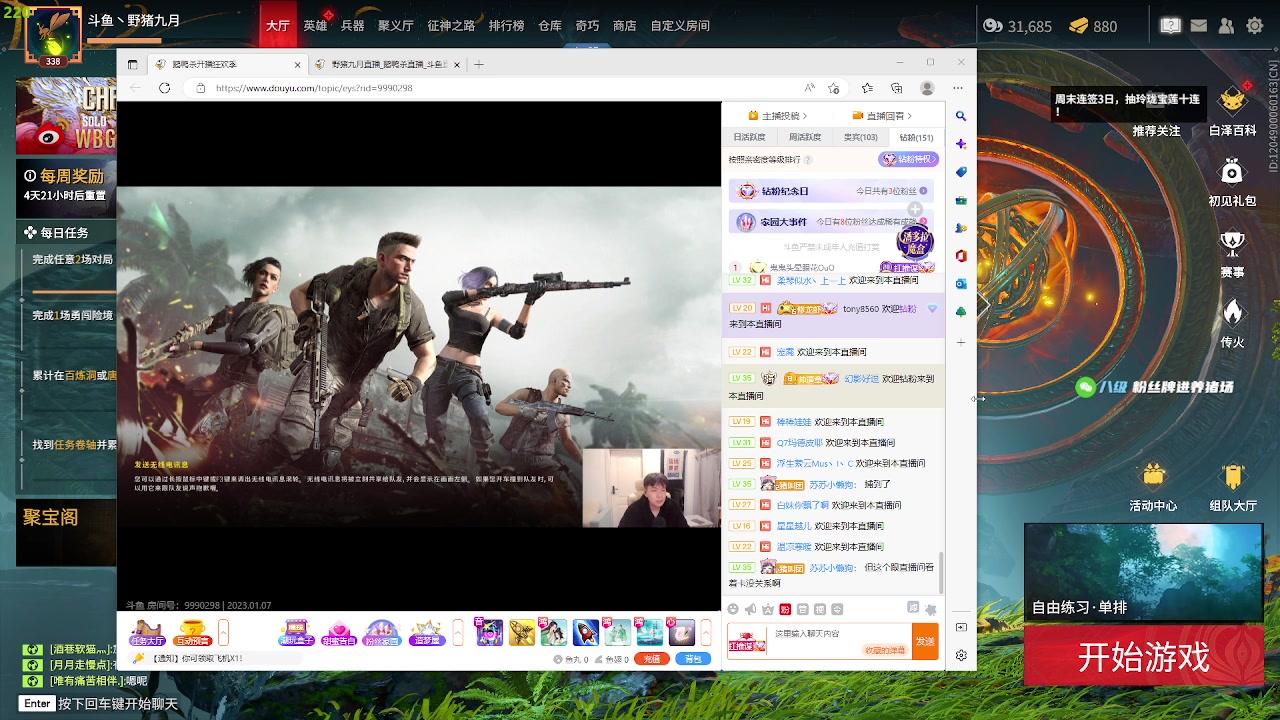
Task: Open 互动预言 icon under stream
Action: [x=192, y=633]
